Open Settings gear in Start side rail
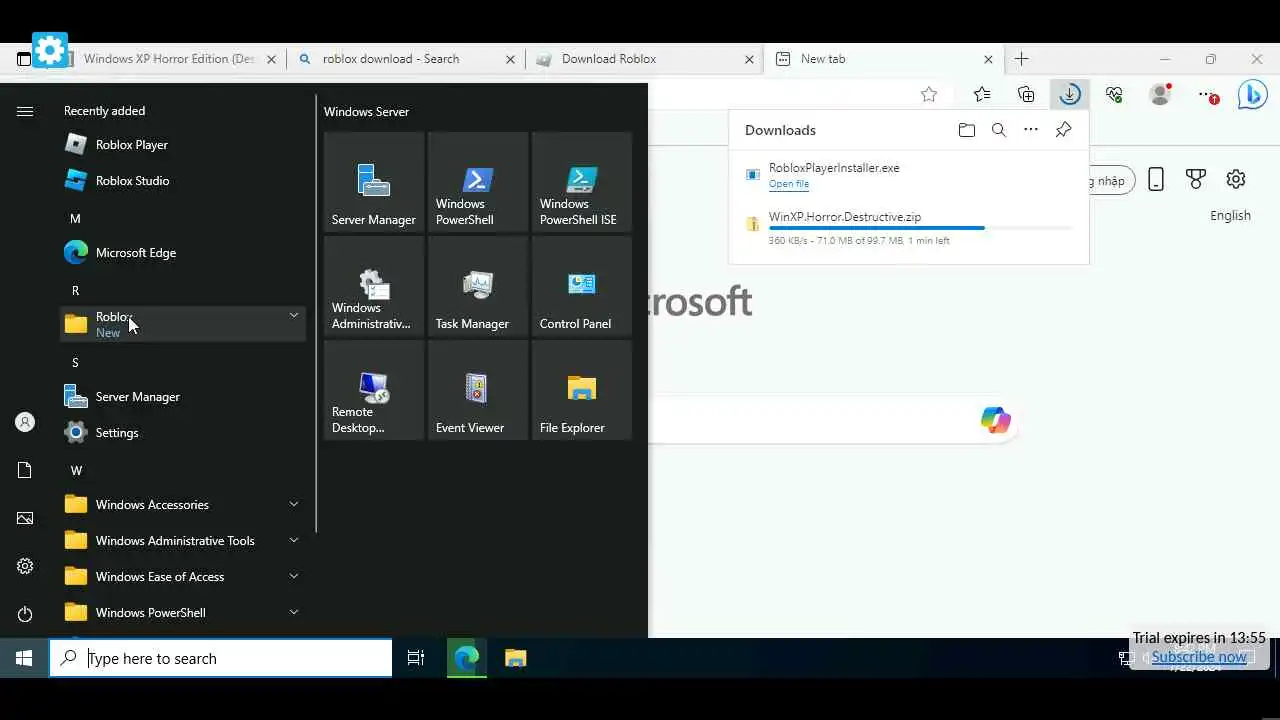The width and height of the screenshot is (1280, 720). [25, 566]
